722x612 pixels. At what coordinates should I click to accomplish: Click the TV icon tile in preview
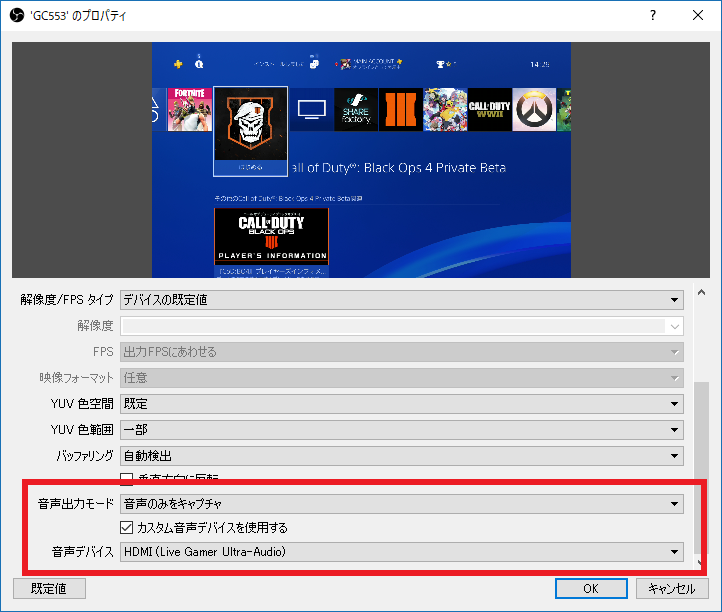click(x=312, y=110)
